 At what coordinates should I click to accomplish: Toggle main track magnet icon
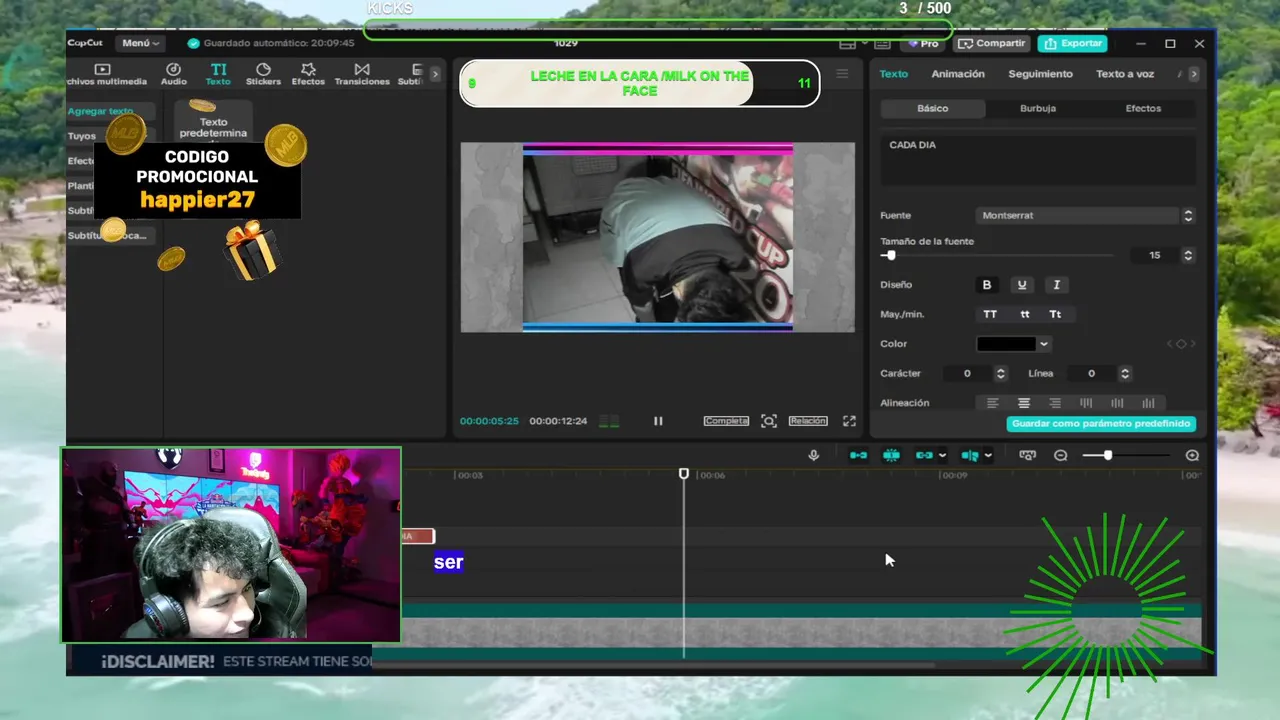[x=858, y=455]
